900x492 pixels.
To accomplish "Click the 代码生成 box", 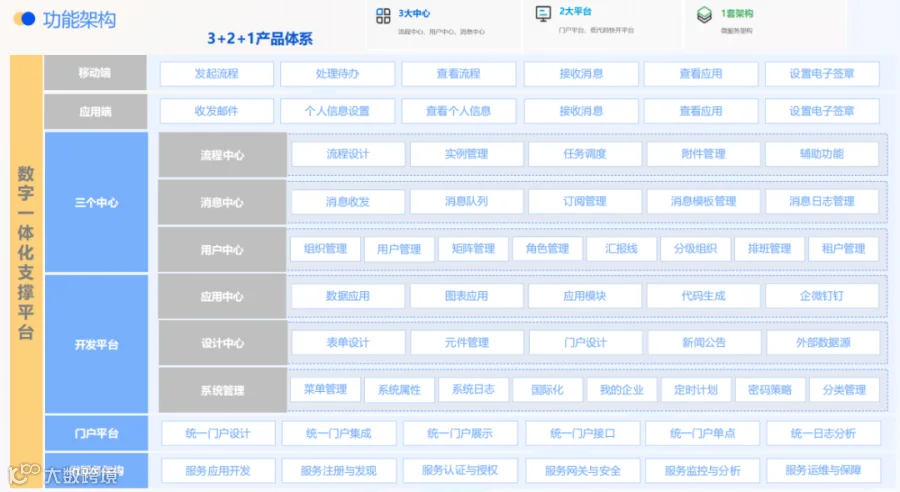I will click(704, 296).
